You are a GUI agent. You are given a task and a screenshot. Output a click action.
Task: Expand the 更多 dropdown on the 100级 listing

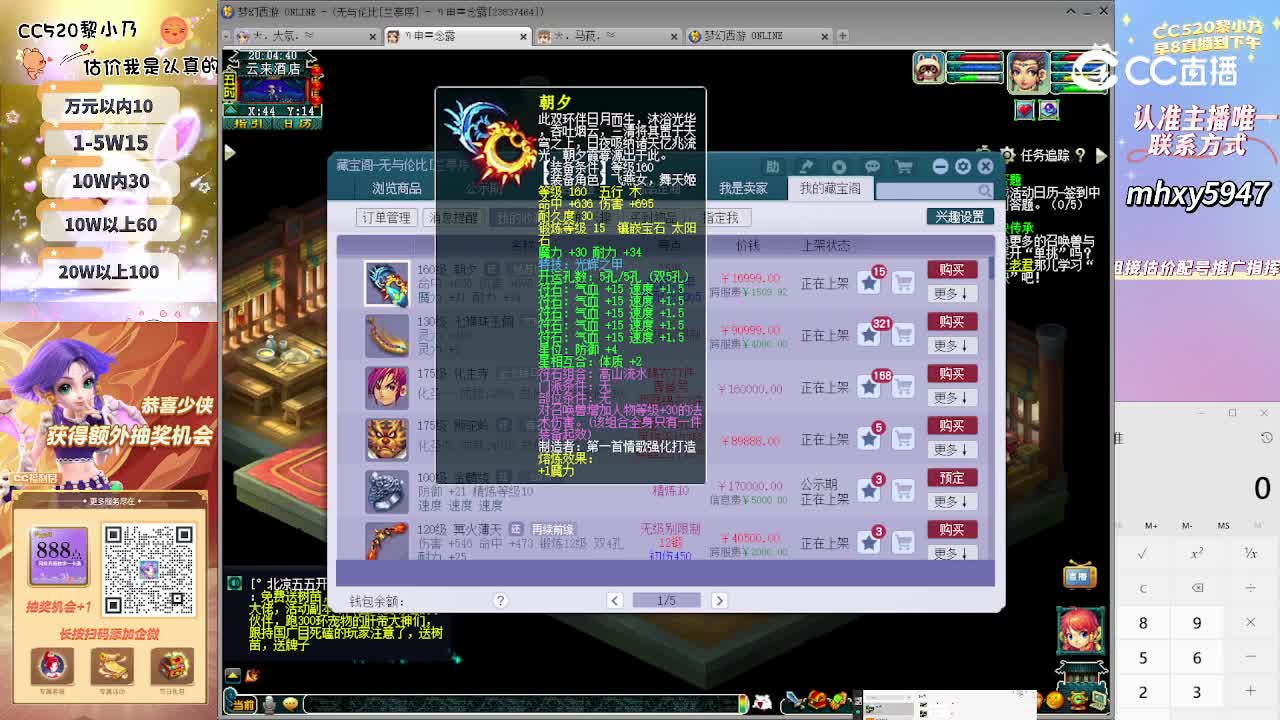click(x=951, y=502)
